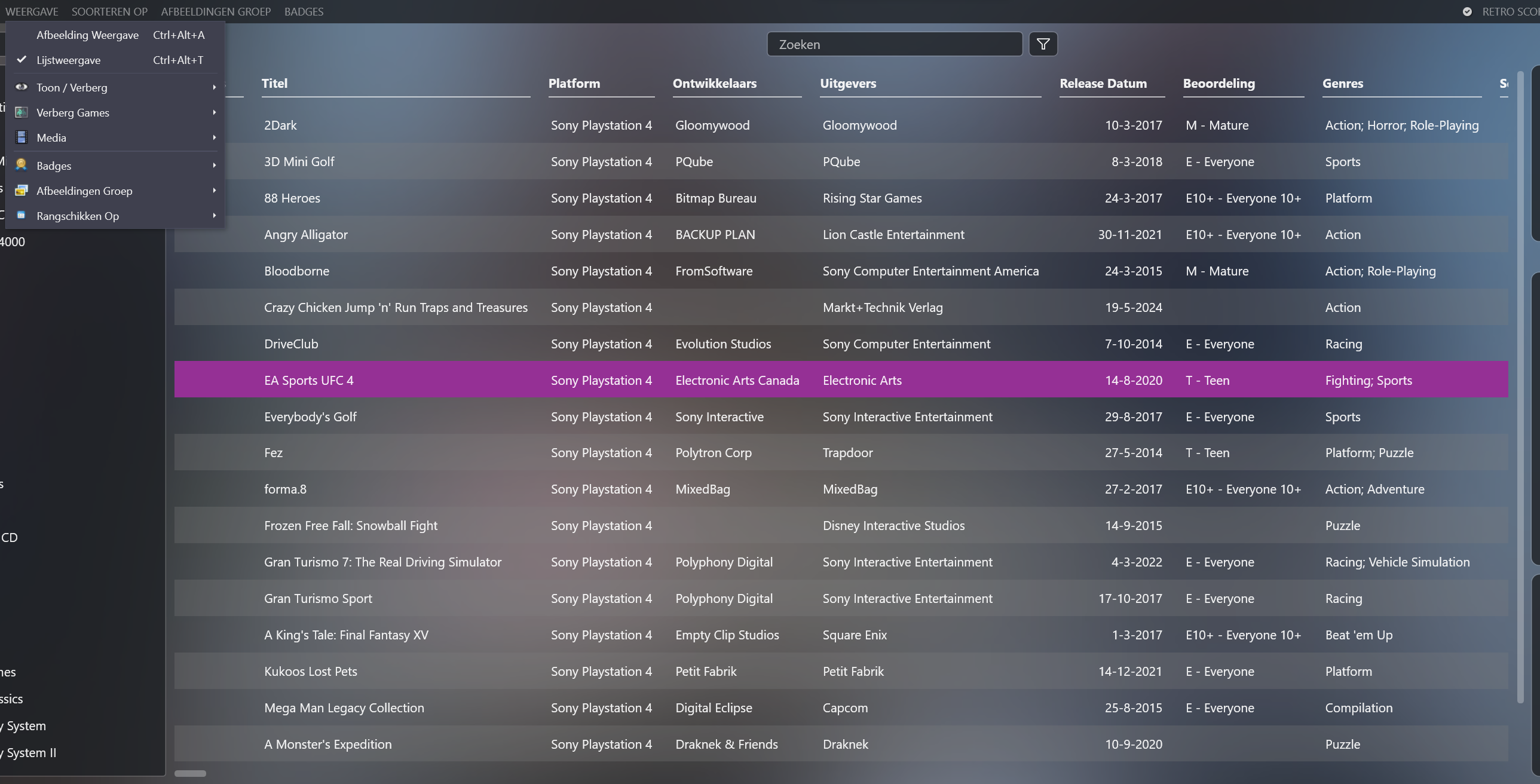Sort by the Ontwikkelaars column header
The image size is (1540, 784).
coord(714,83)
